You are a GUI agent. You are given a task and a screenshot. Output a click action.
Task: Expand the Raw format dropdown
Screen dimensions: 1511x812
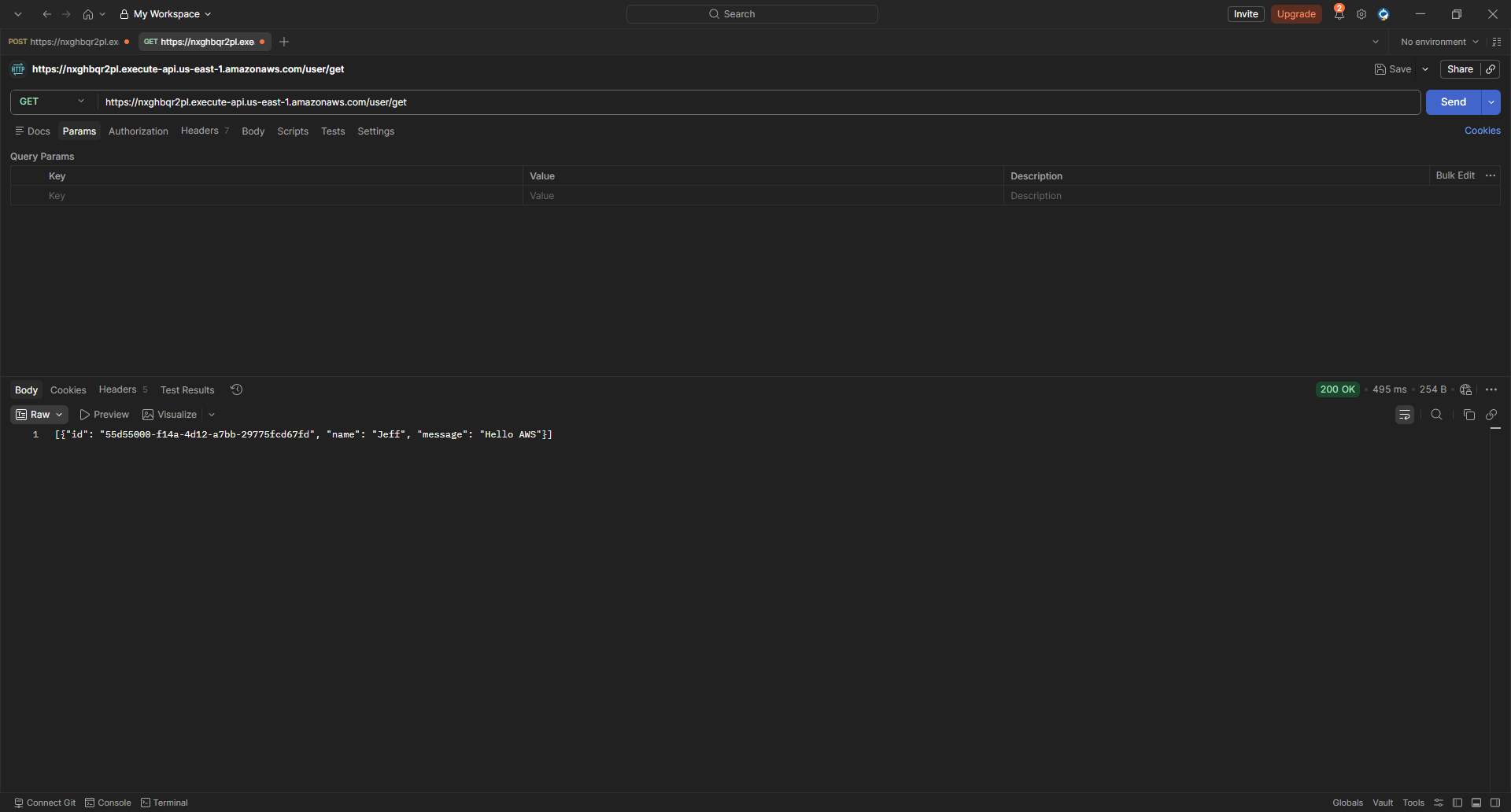click(39, 415)
